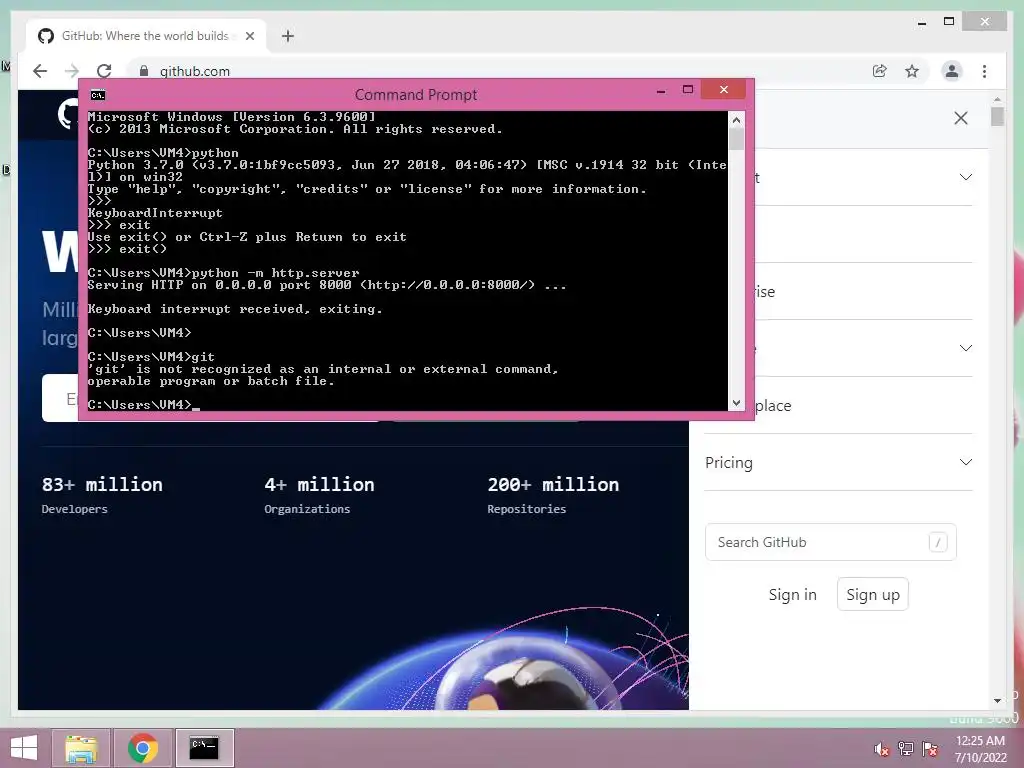The height and width of the screenshot is (768, 1024).
Task: Switch to Chrome in the taskbar
Action: coord(143,748)
